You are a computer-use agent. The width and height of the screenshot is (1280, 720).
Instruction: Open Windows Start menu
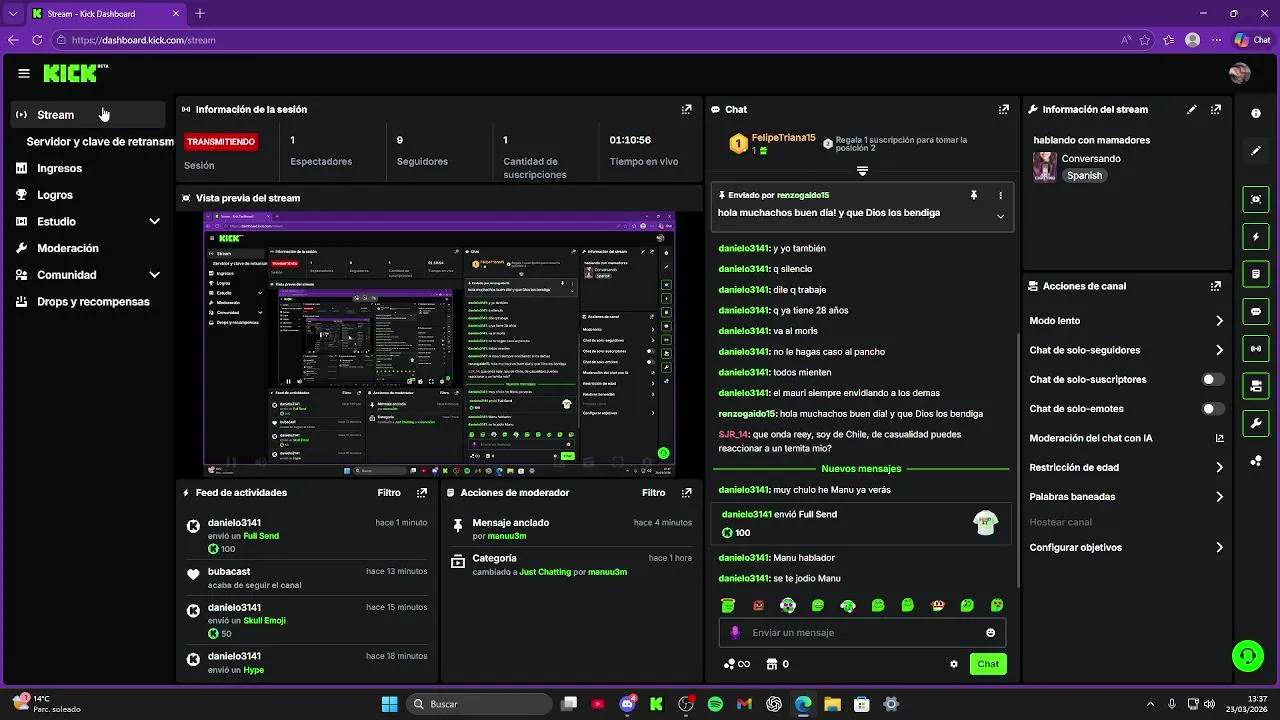390,704
